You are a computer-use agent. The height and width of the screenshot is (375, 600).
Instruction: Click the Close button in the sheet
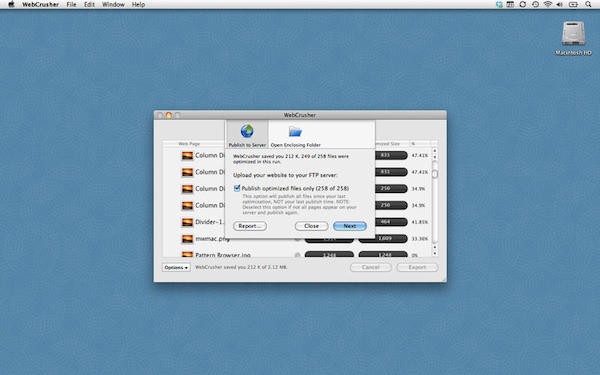point(311,226)
